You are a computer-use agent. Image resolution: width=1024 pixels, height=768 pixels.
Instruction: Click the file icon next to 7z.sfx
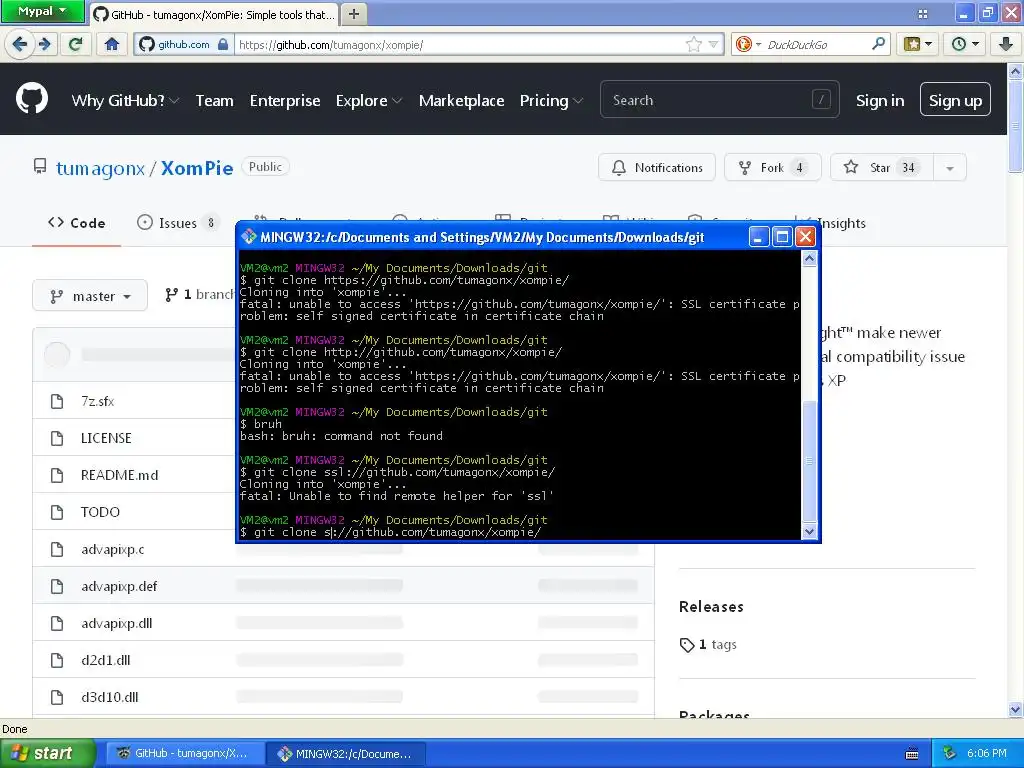(57, 401)
